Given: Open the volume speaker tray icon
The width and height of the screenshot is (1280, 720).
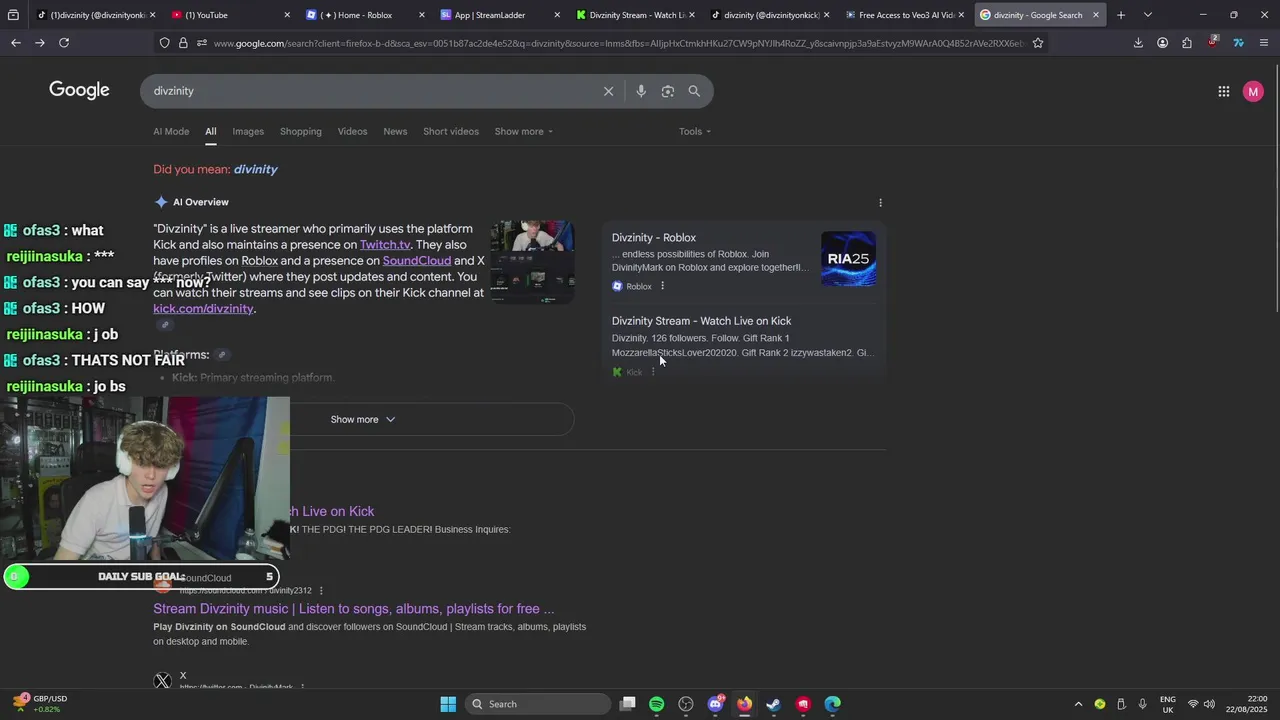Looking at the screenshot, I should click(1210, 704).
